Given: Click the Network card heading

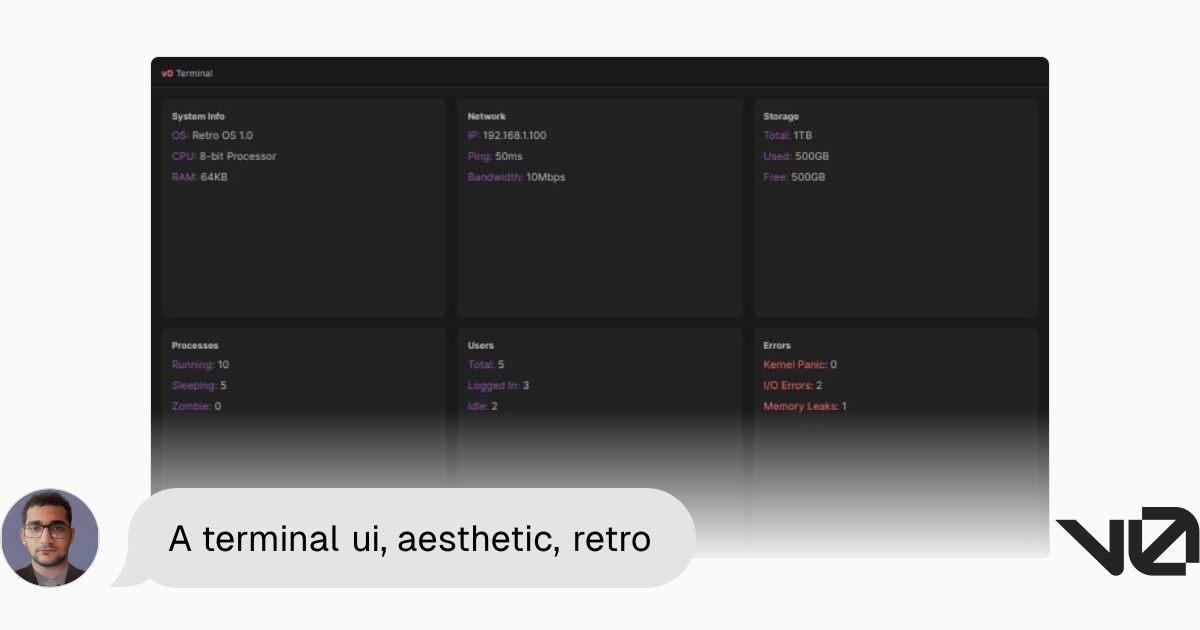Looking at the screenshot, I should 487,116.
